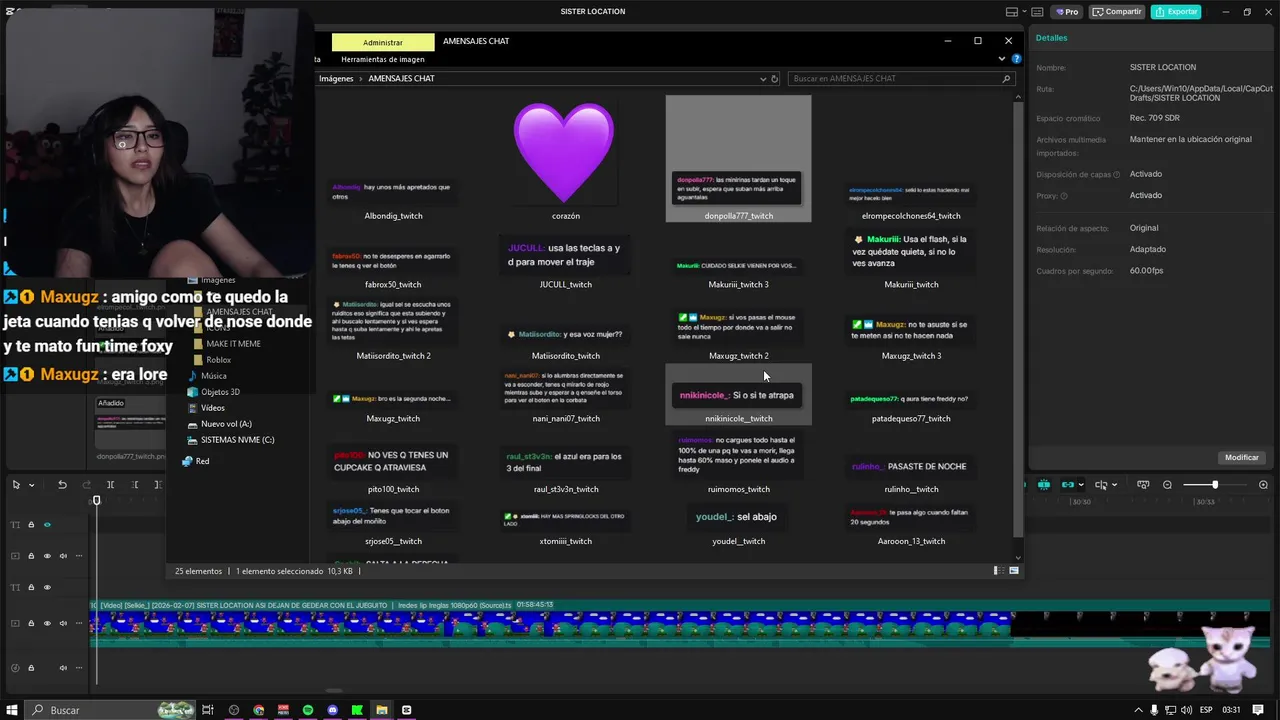Click the zoom-to-fit timeline icon

(x=1143, y=485)
